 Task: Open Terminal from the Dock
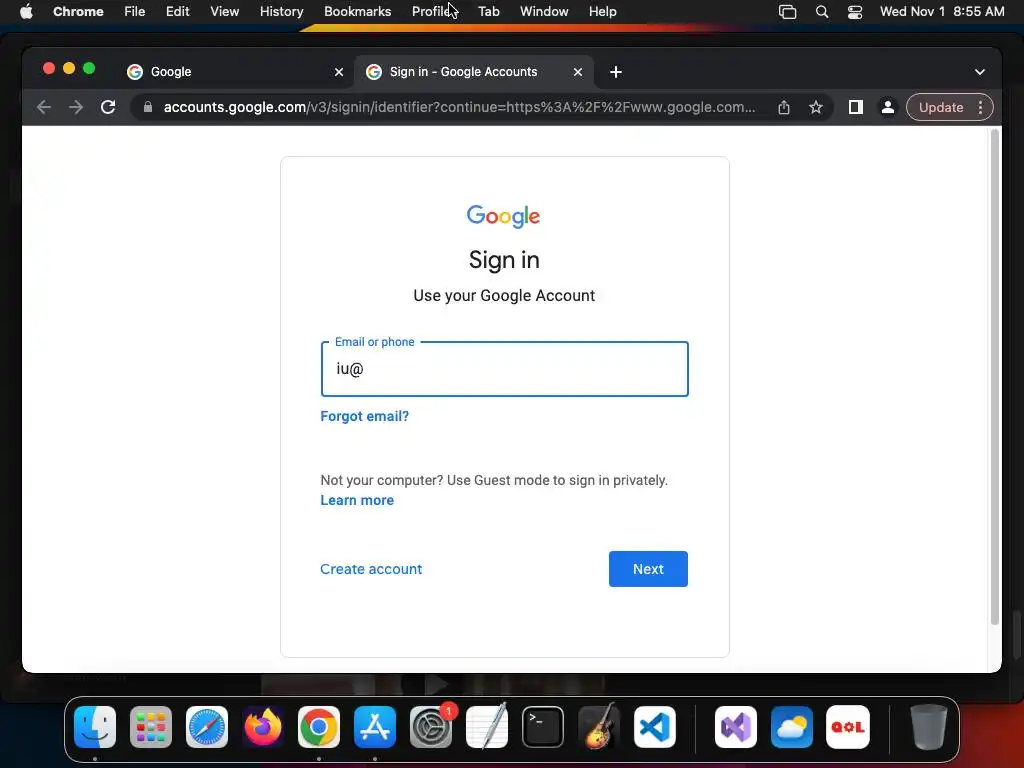(543, 727)
